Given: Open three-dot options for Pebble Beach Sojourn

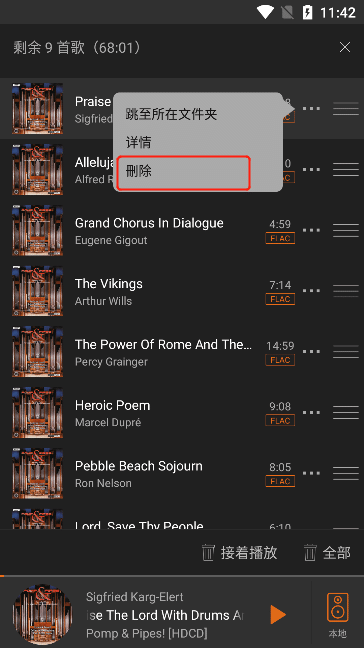Looking at the screenshot, I should click(x=311, y=473).
